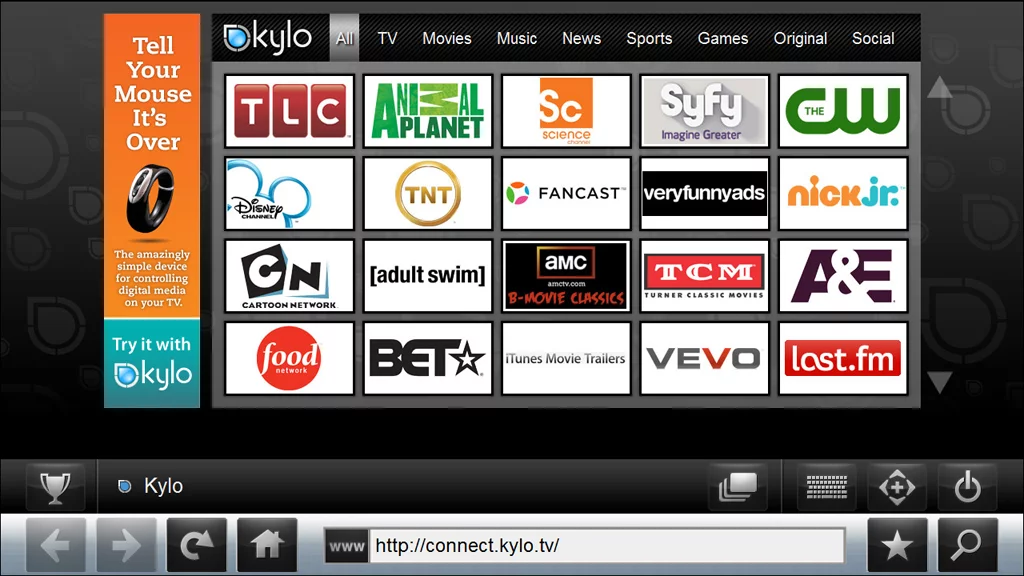The height and width of the screenshot is (576, 1024).
Task: Open the BET tile
Action: click(x=428, y=358)
